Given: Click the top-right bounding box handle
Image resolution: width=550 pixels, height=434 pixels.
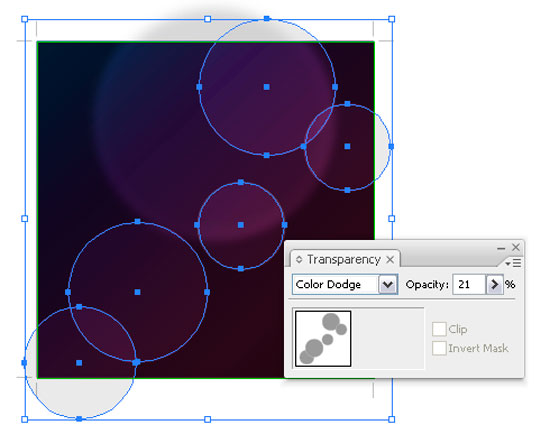Looking at the screenshot, I should (x=392, y=19).
